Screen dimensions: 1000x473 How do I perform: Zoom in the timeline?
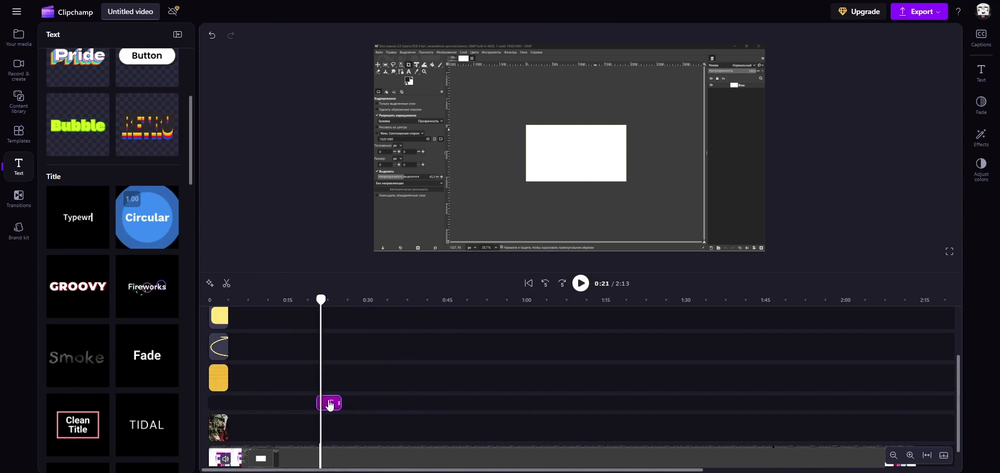tap(910, 455)
